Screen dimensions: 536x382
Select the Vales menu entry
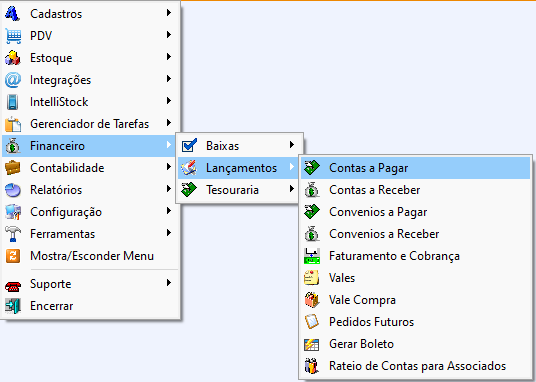[415, 278]
